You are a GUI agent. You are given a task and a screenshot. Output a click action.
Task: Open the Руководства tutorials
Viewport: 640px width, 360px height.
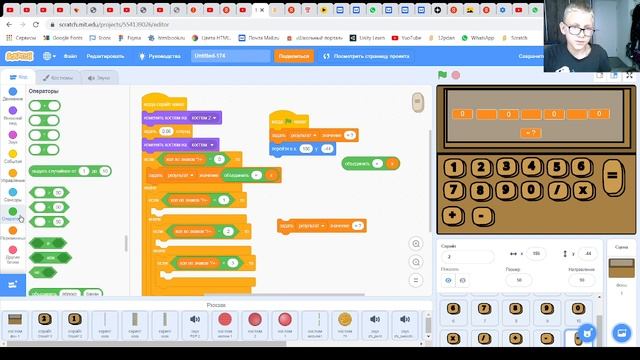[160, 56]
